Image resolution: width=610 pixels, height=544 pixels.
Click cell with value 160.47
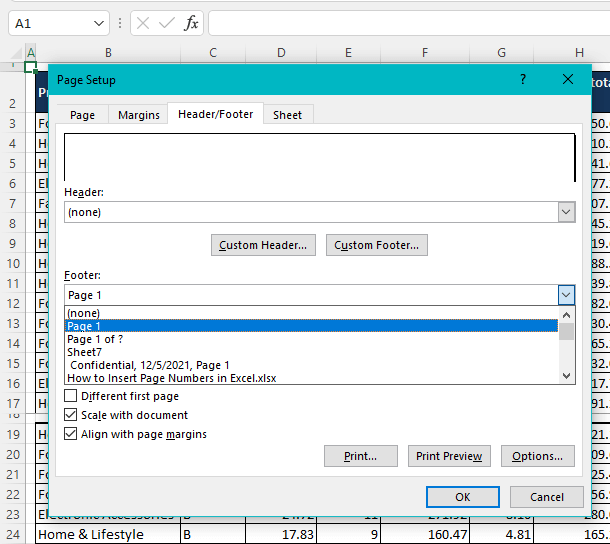click(425, 534)
